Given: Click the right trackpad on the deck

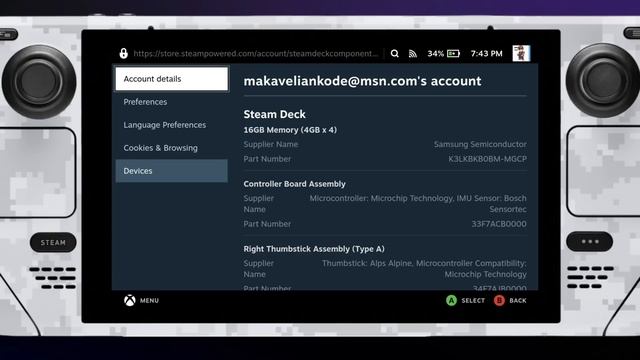Looking at the screenshot, I should (603, 171).
